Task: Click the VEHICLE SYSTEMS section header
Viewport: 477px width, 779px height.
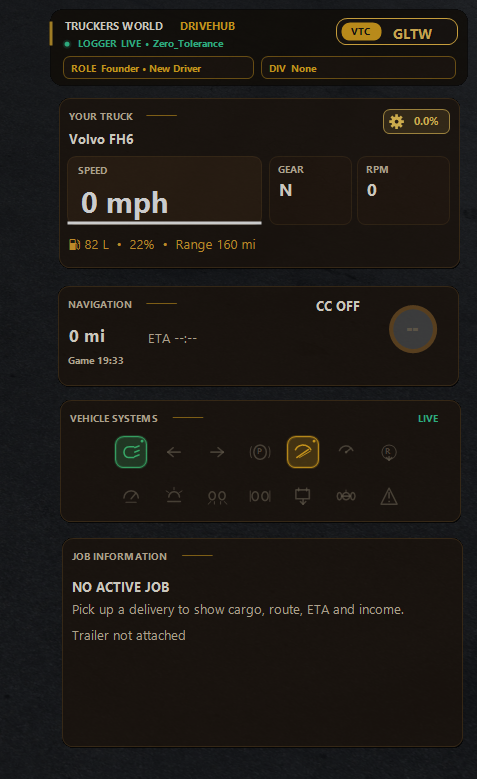Action: (114, 419)
